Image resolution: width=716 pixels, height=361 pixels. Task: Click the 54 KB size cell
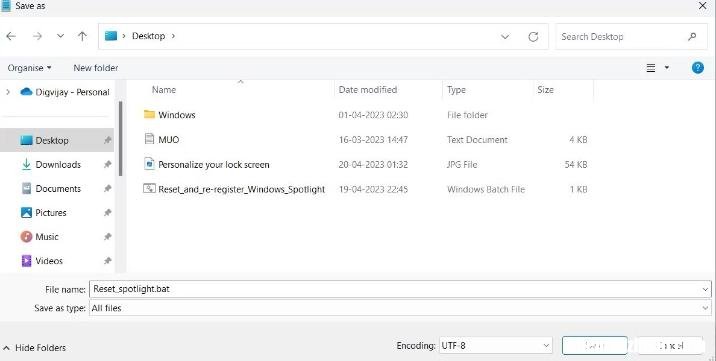pos(576,165)
